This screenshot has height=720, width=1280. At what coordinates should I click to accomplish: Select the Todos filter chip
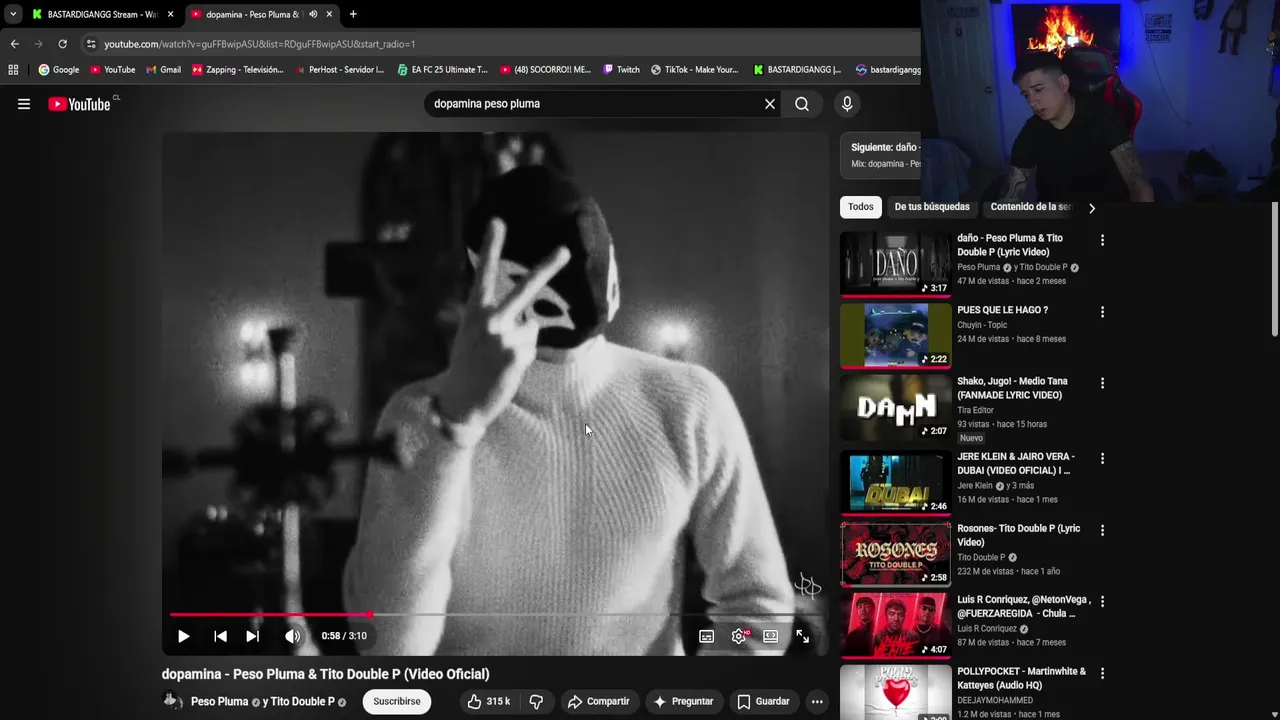coord(861,207)
